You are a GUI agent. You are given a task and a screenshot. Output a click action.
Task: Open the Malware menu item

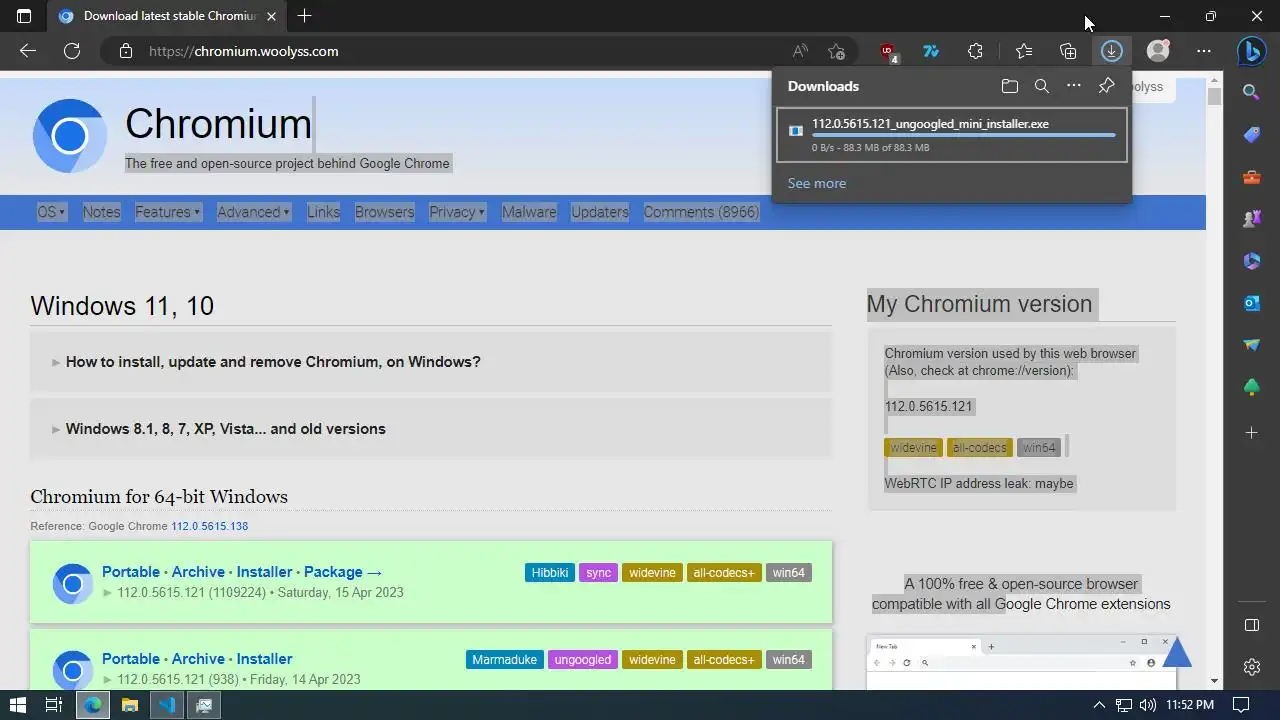click(x=529, y=212)
